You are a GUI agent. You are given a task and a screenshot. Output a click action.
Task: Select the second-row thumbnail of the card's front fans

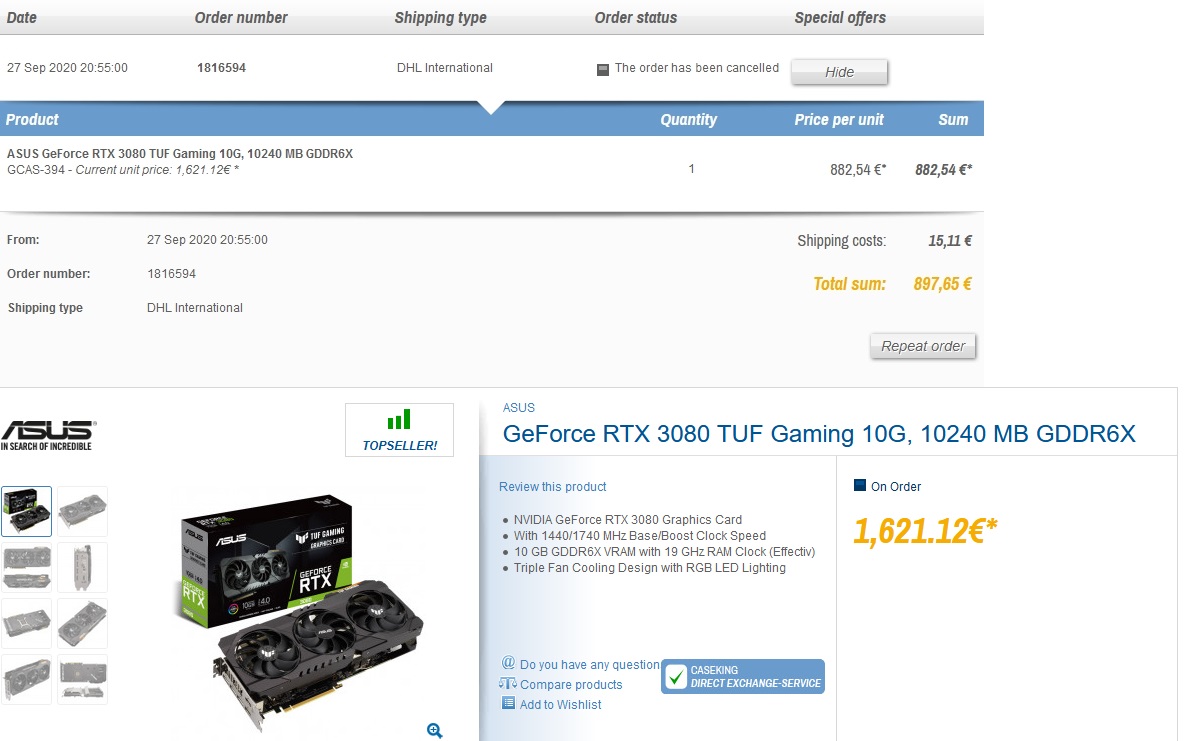(x=27, y=567)
